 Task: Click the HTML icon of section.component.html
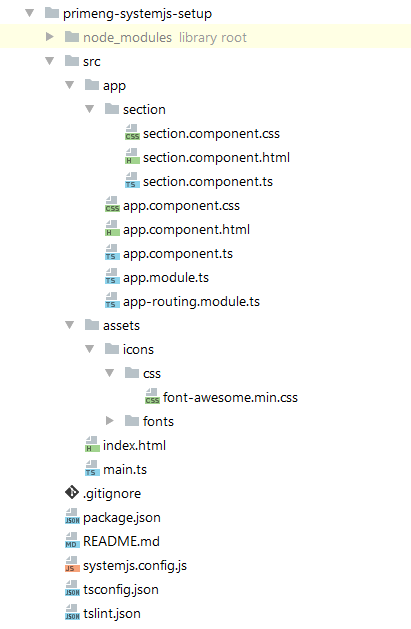point(132,157)
